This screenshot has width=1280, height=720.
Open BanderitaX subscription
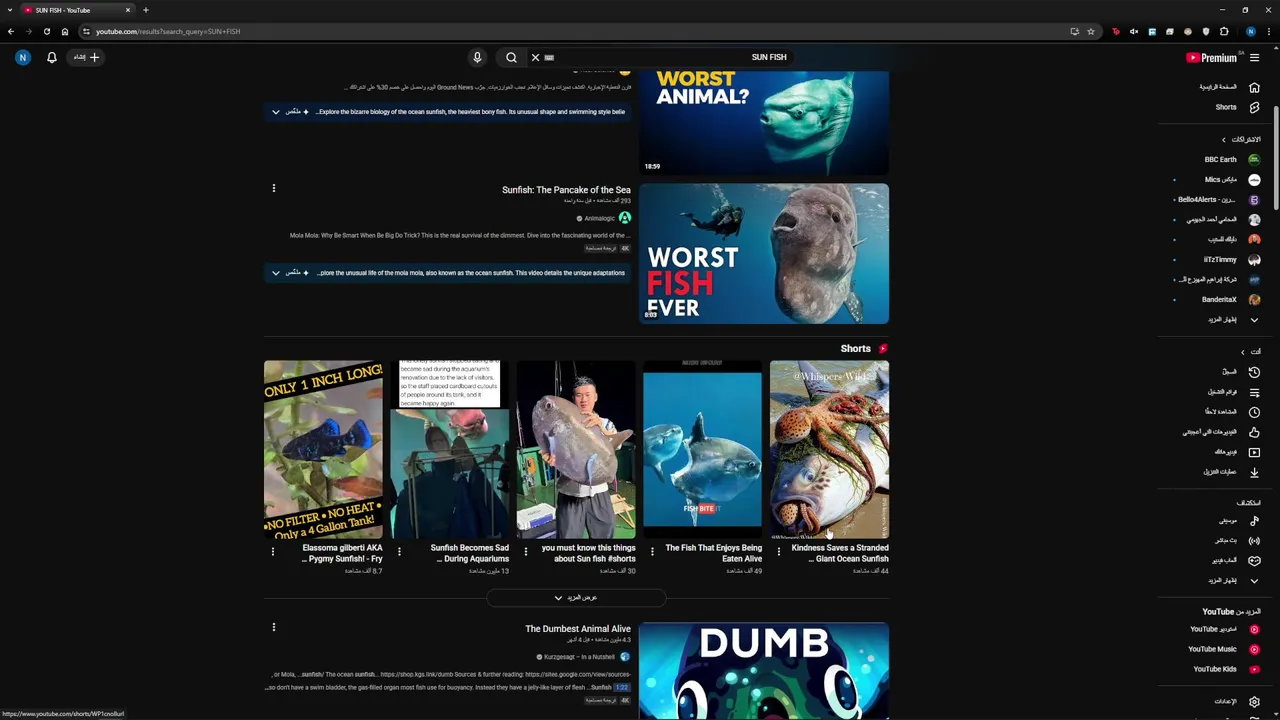coord(1230,300)
